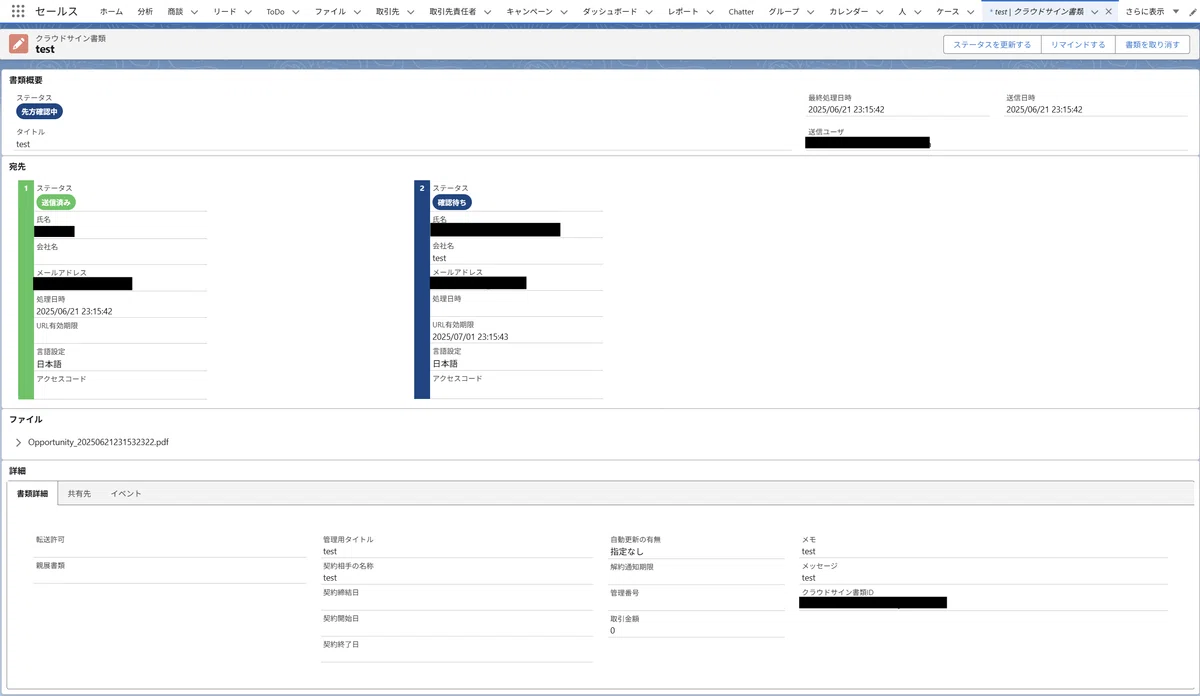1200x696 pixels.
Task: Go to the ホーム tab
Action: click(111, 11)
